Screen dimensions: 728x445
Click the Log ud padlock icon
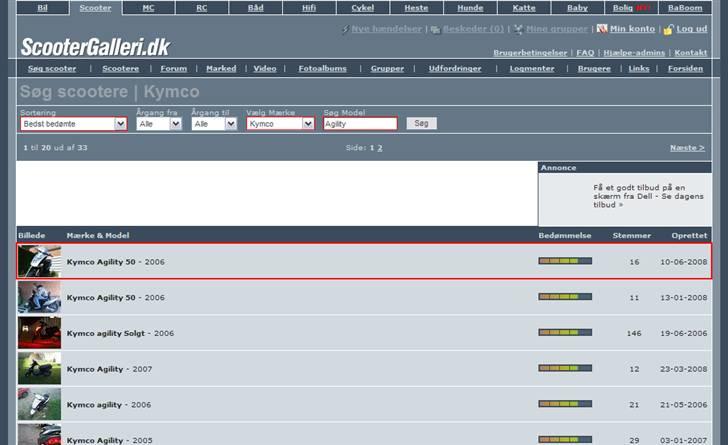[668, 29]
